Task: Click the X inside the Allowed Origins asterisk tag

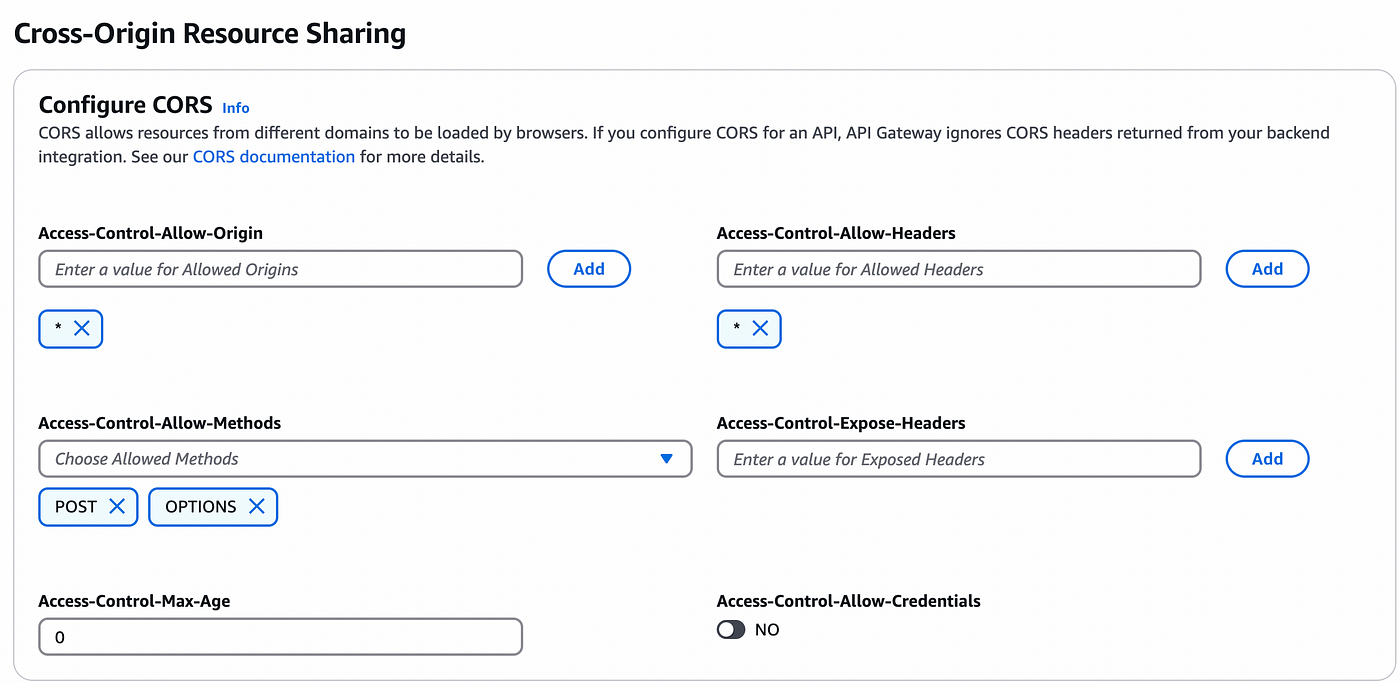Action: click(82, 328)
